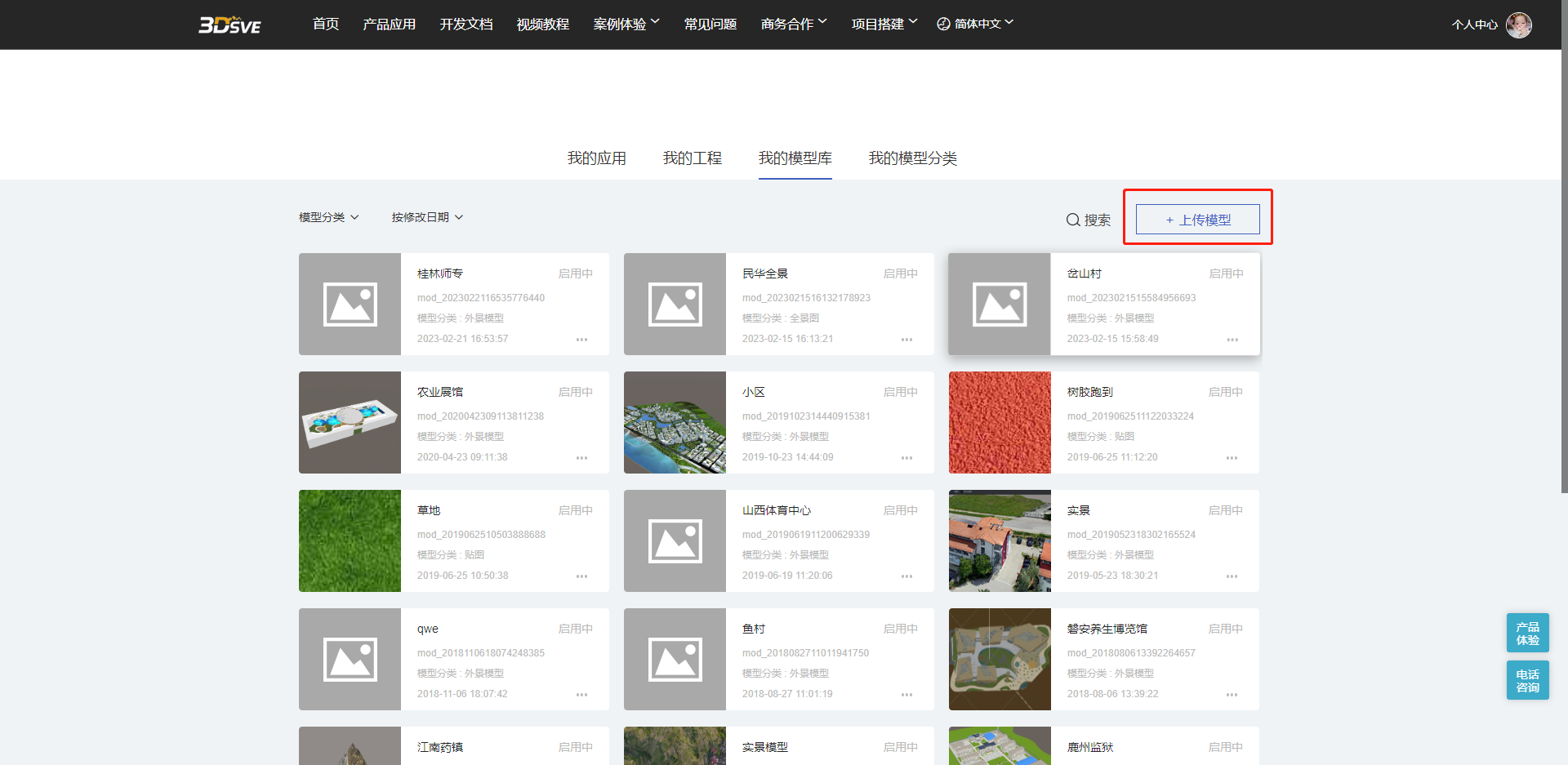Click the 产品体验 floating button
Screen dimensions: 1568x765
(1527, 634)
